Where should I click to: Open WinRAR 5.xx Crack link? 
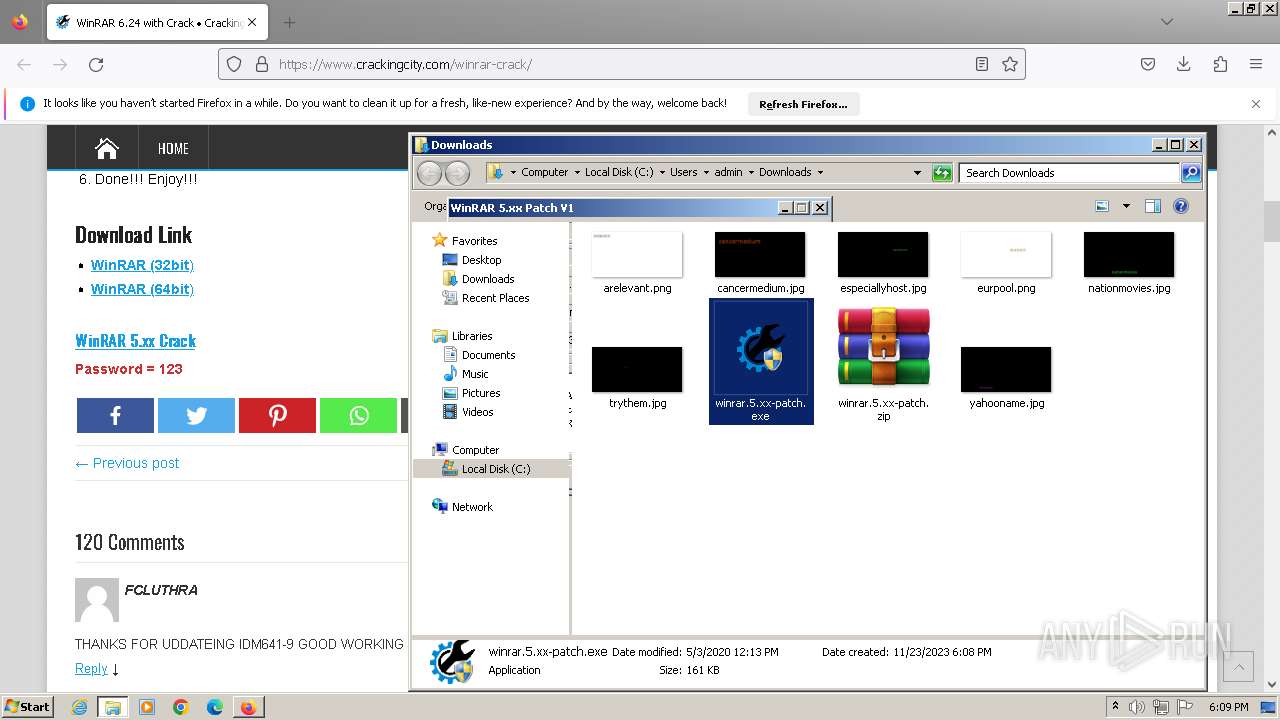[135, 341]
